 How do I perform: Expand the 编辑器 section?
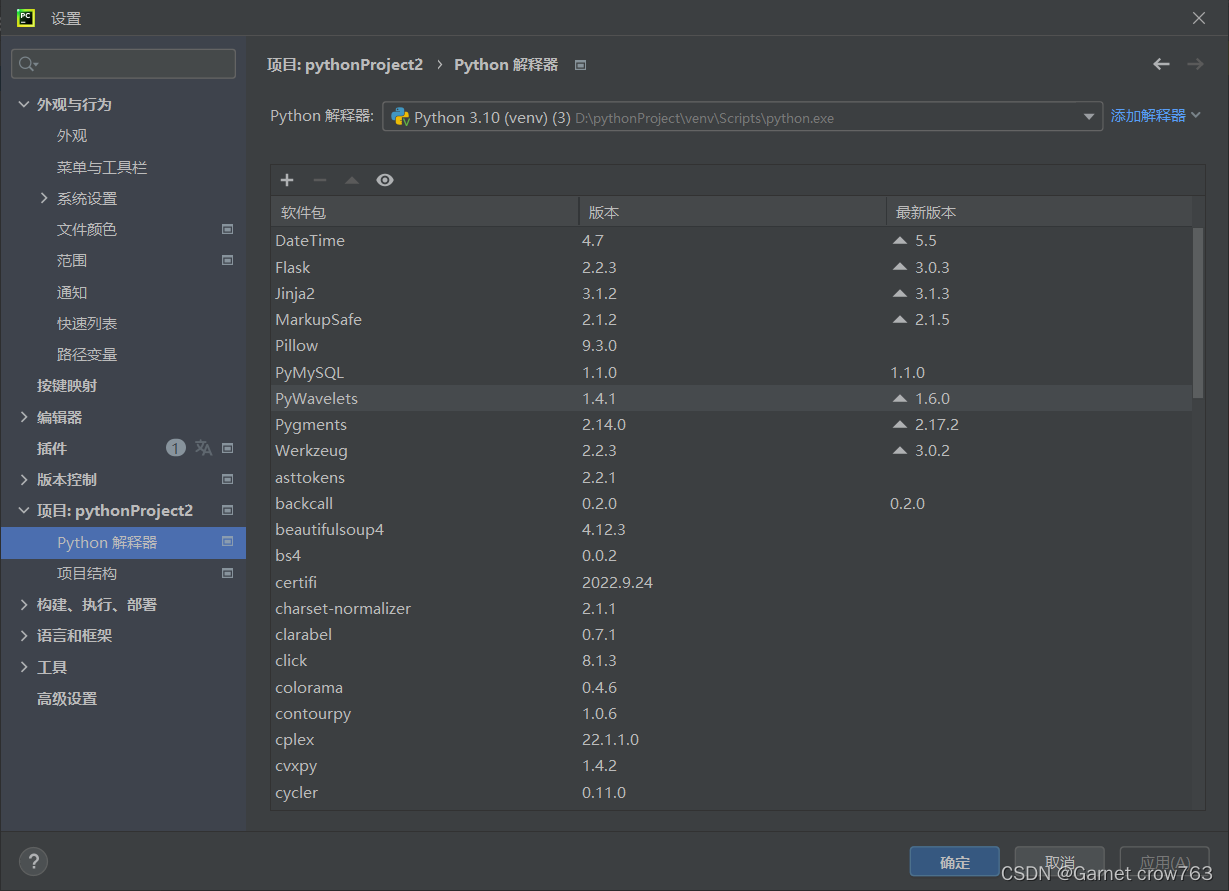pos(24,417)
